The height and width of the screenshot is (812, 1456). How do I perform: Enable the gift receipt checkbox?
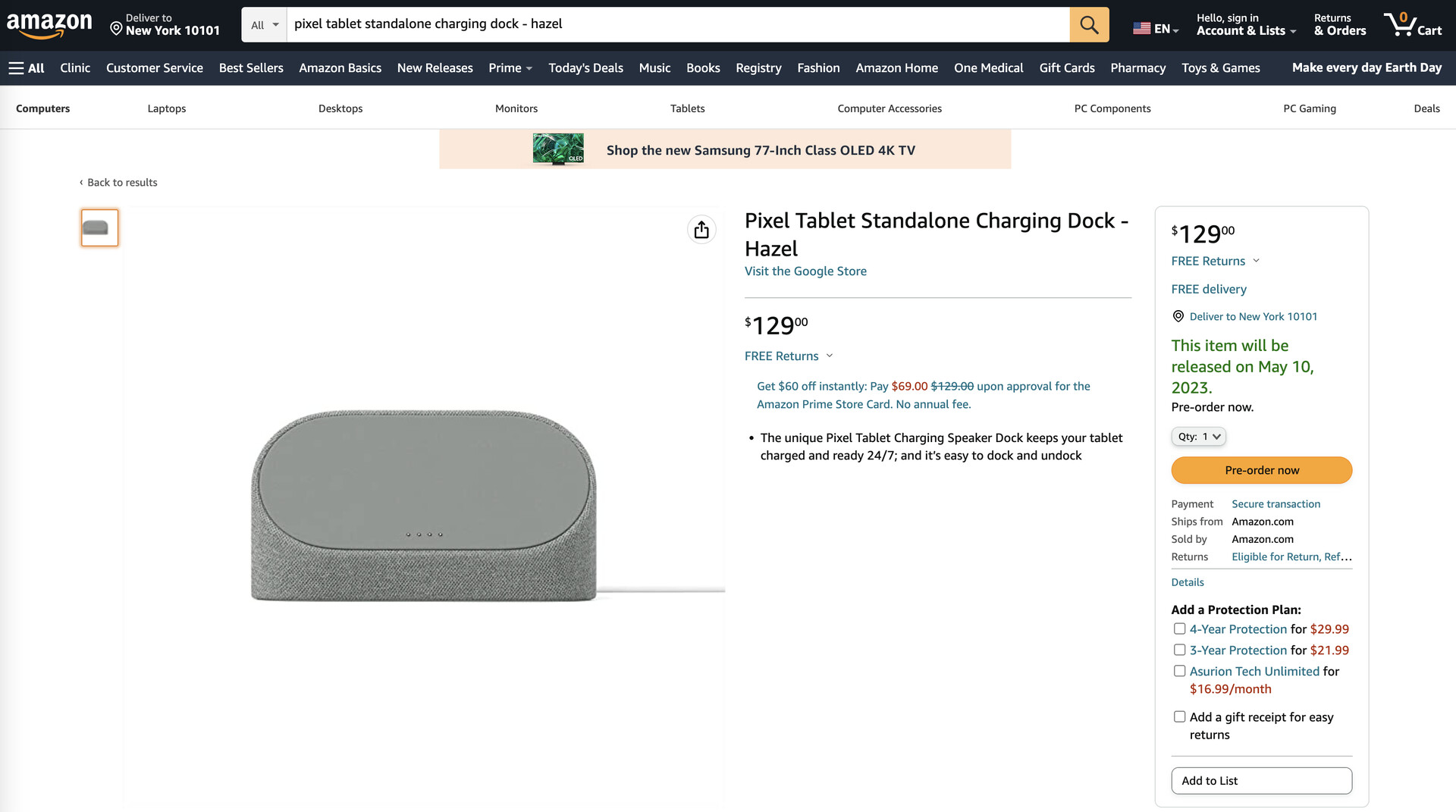point(1180,716)
